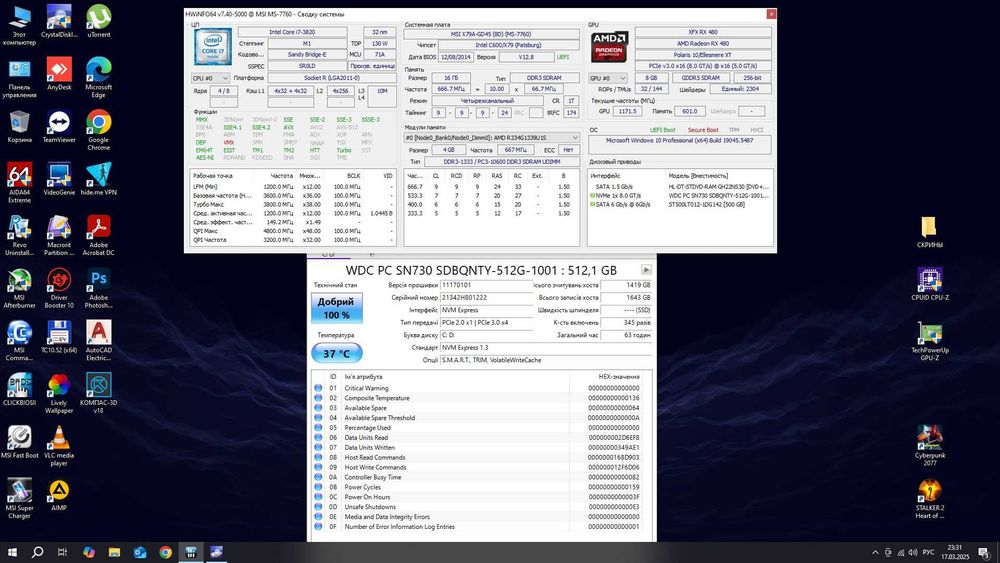The height and width of the screenshot is (563, 1000).
Task: Open the memory module selector dropdown
Action: click(x=492, y=137)
